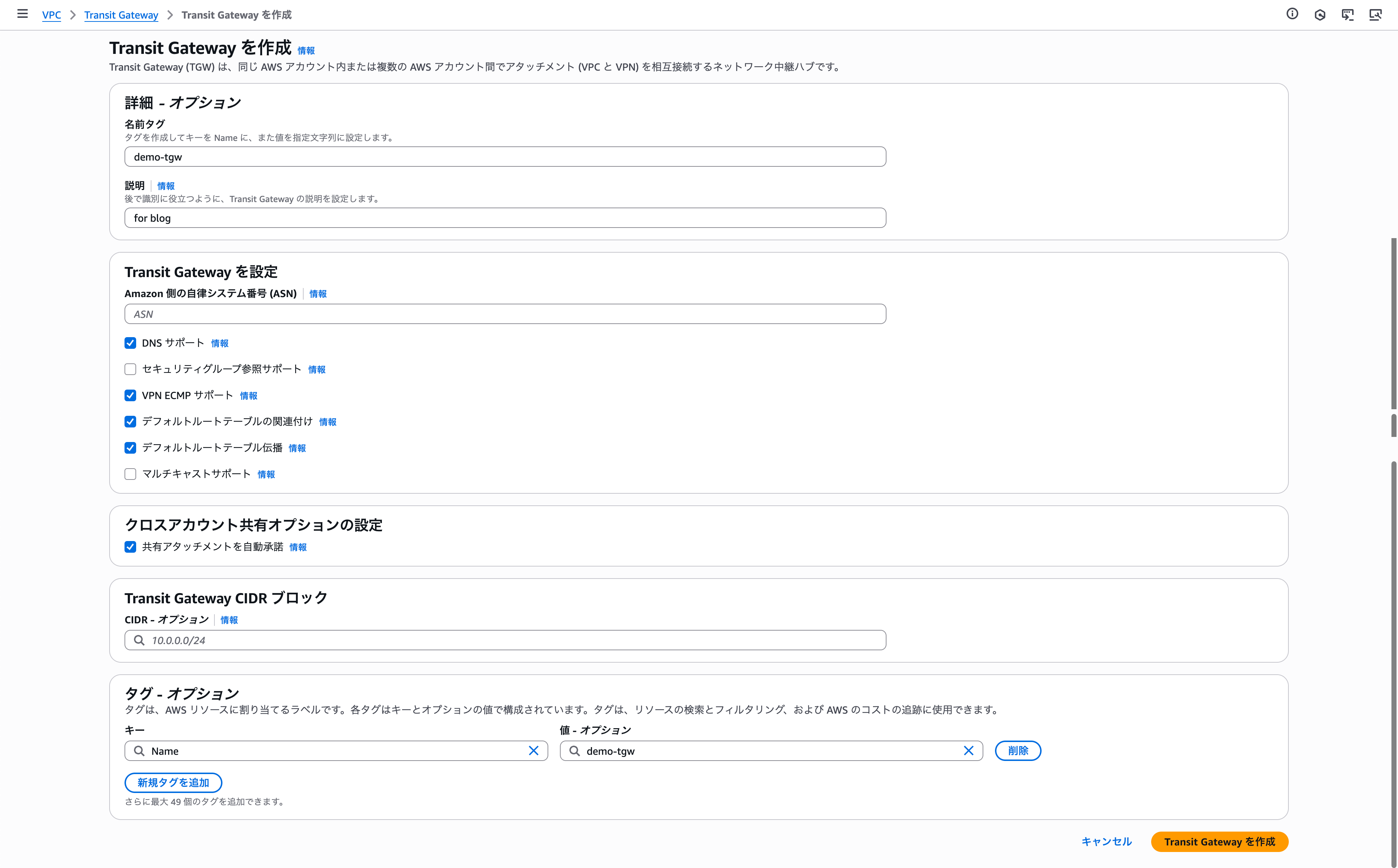The image size is (1398, 868).
Task: Click 新規タグを追加 button
Action: pyautogui.click(x=173, y=782)
